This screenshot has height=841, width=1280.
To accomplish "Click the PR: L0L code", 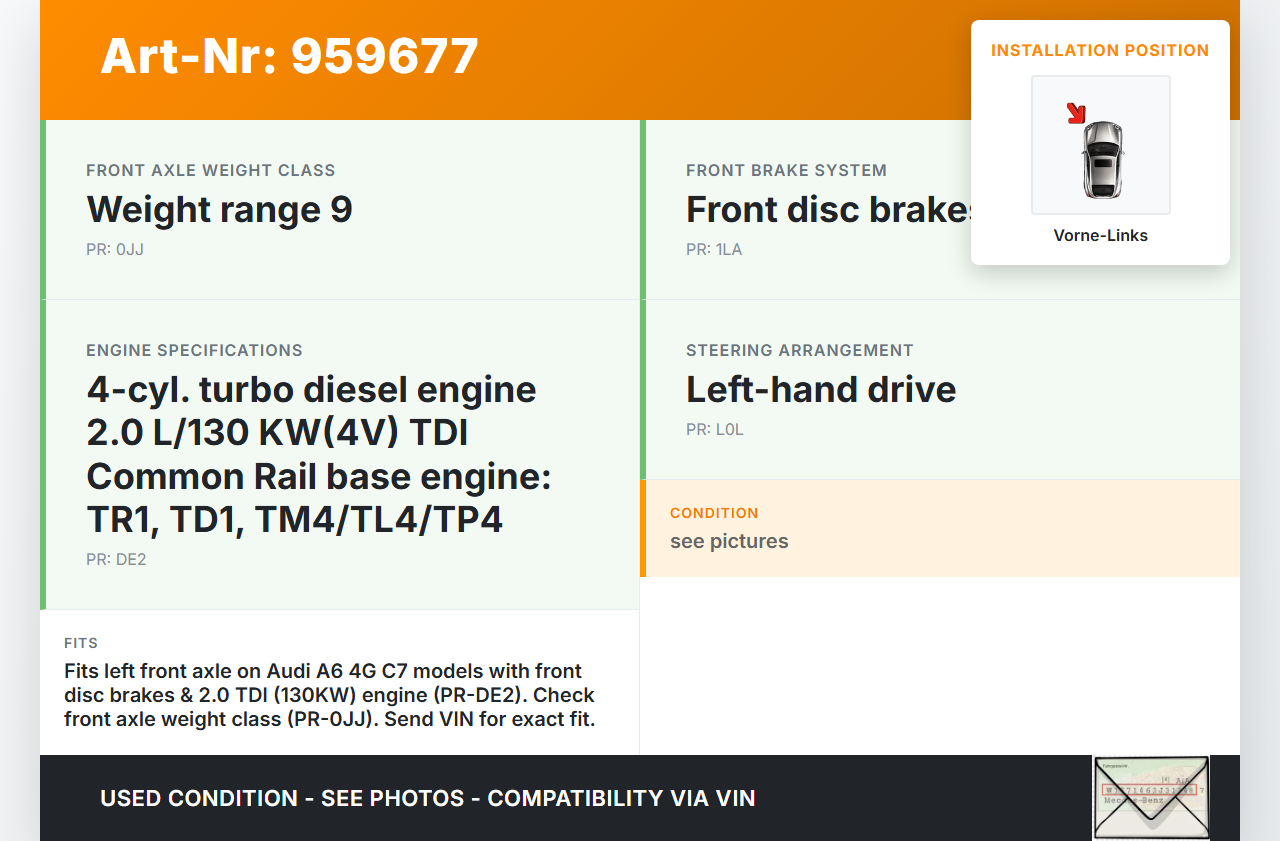I will [714, 430].
